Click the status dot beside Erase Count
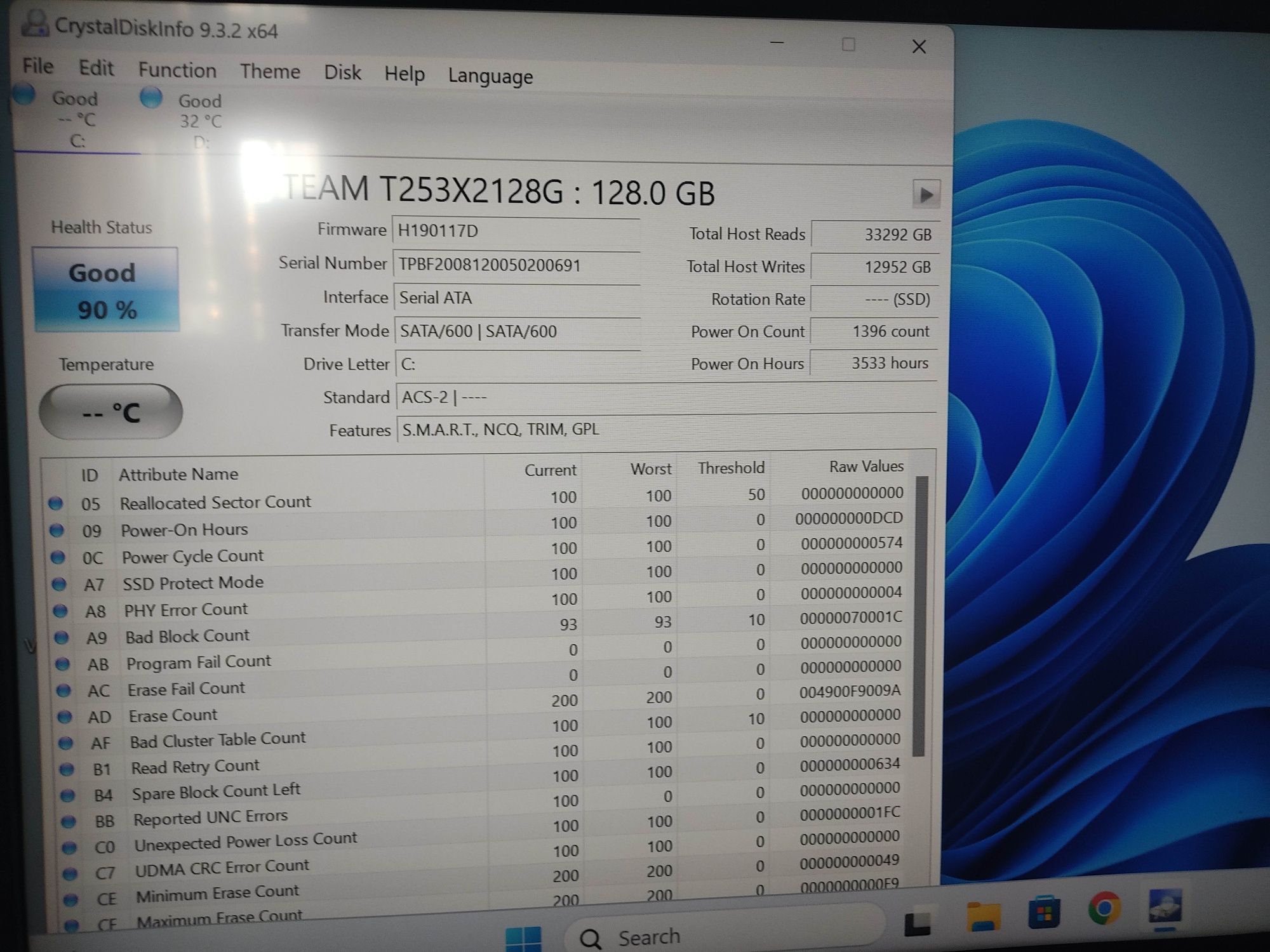The width and height of the screenshot is (1270, 952). (x=64, y=717)
